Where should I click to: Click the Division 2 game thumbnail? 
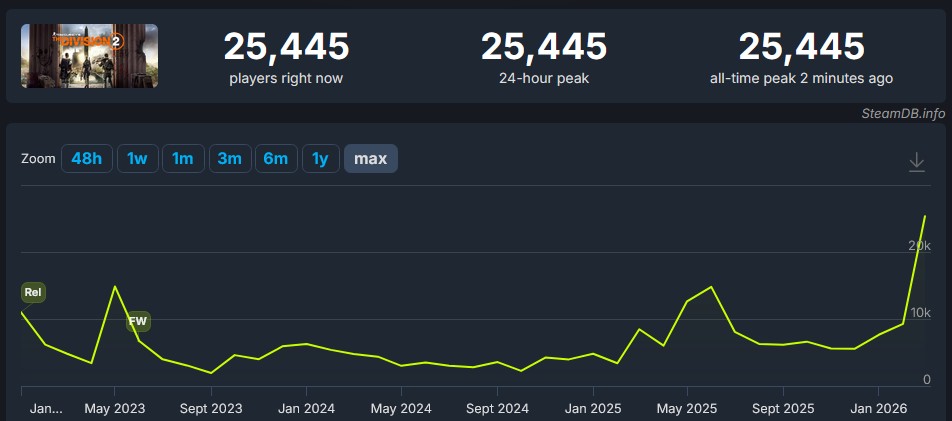(x=89, y=56)
